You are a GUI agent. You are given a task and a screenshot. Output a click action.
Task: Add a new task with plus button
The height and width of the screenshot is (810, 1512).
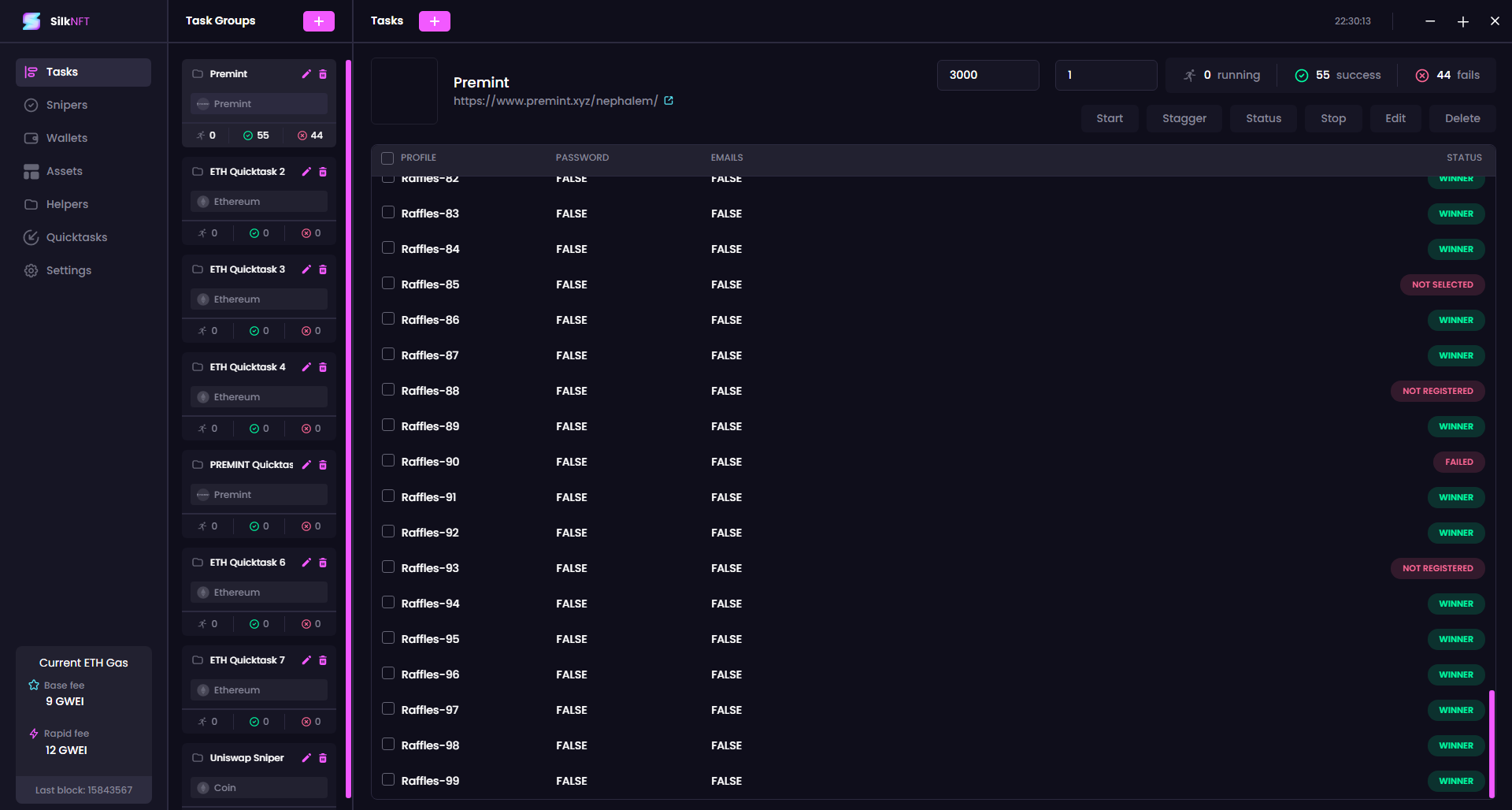click(x=434, y=21)
